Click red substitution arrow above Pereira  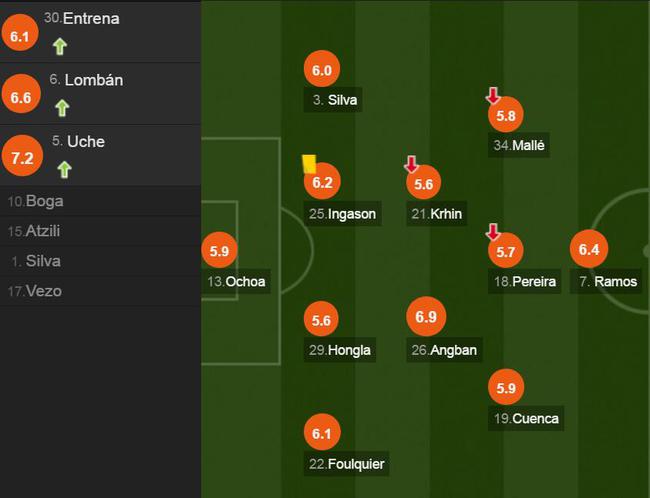(x=493, y=232)
